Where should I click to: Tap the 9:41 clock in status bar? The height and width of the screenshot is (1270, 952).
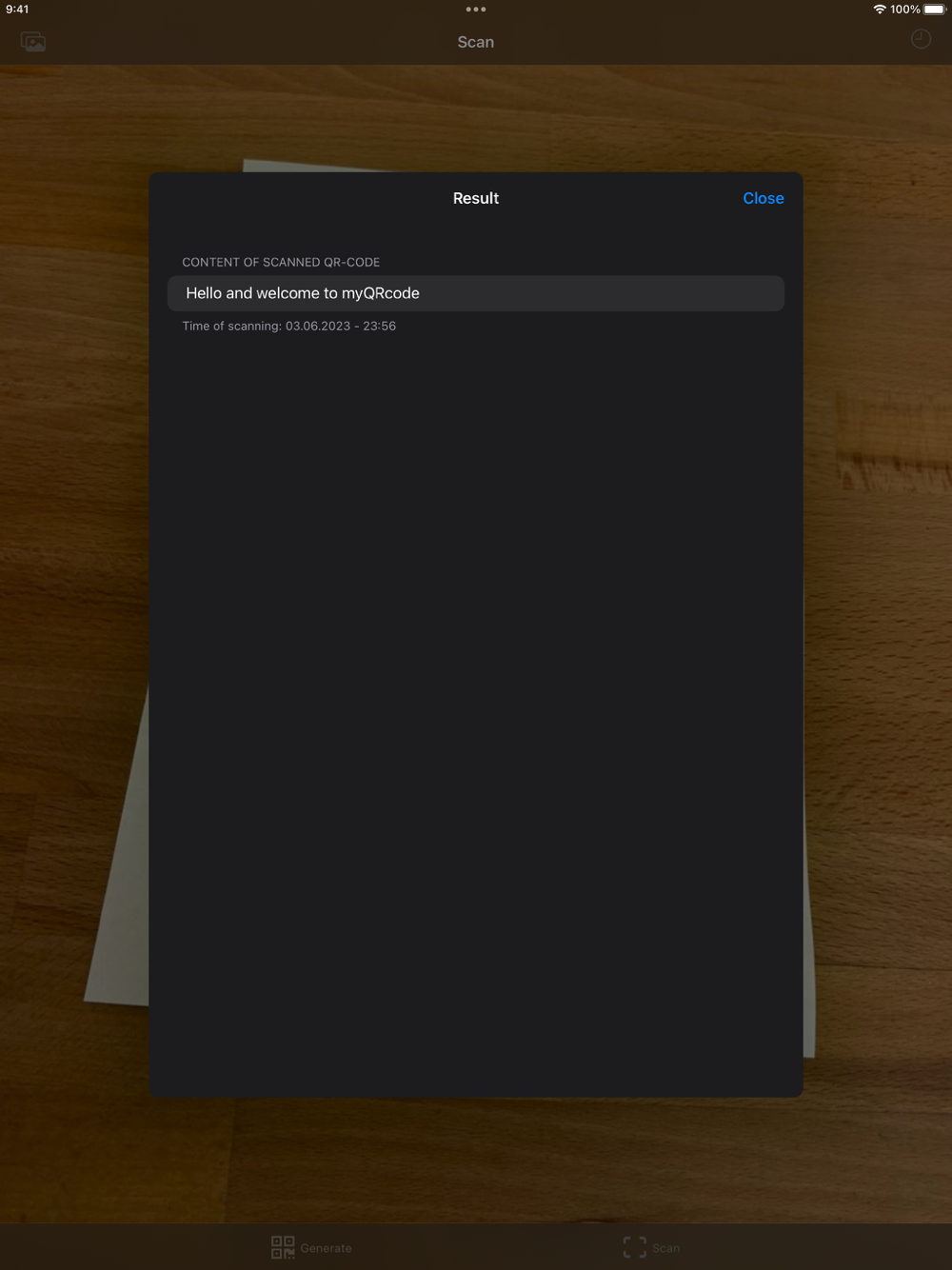click(17, 10)
